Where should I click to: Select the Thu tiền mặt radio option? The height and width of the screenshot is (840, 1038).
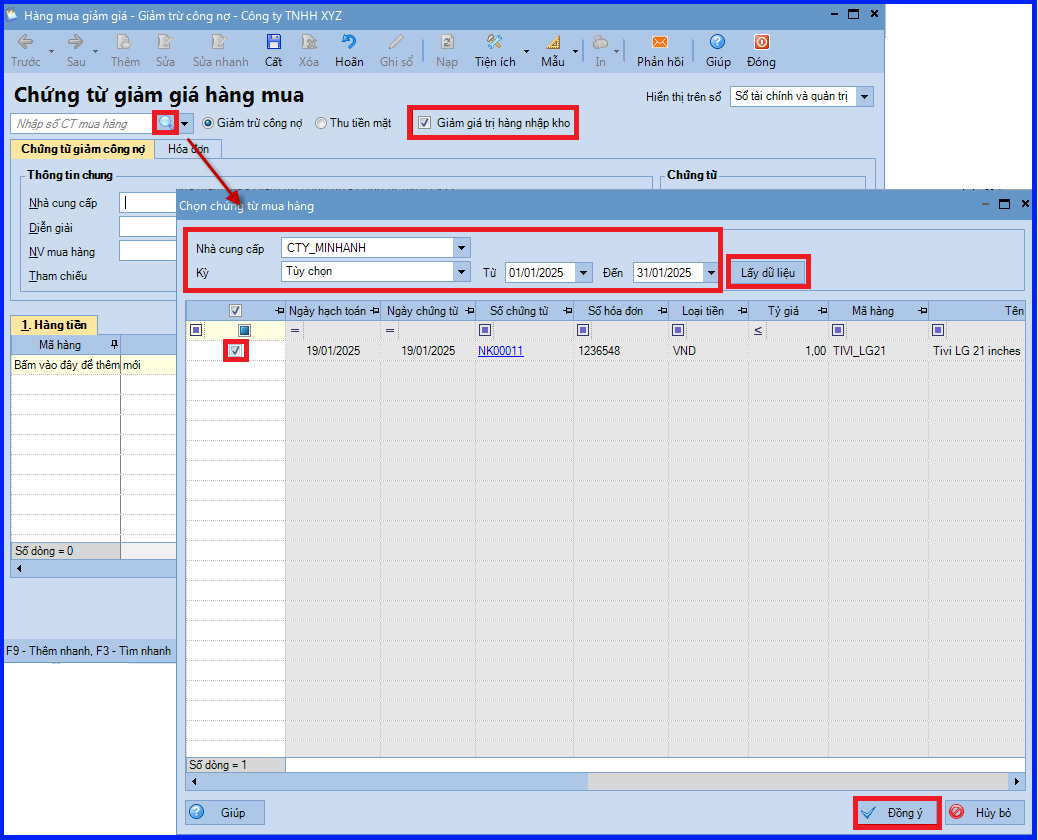tap(321, 123)
